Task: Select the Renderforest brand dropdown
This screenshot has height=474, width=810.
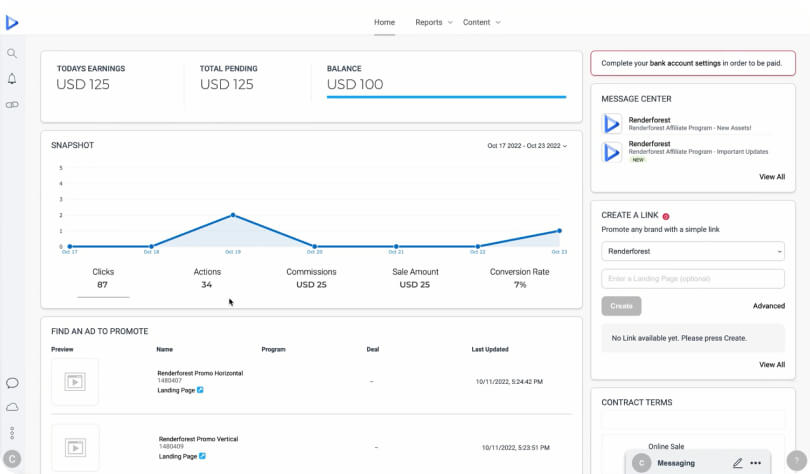Action: [692, 251]
